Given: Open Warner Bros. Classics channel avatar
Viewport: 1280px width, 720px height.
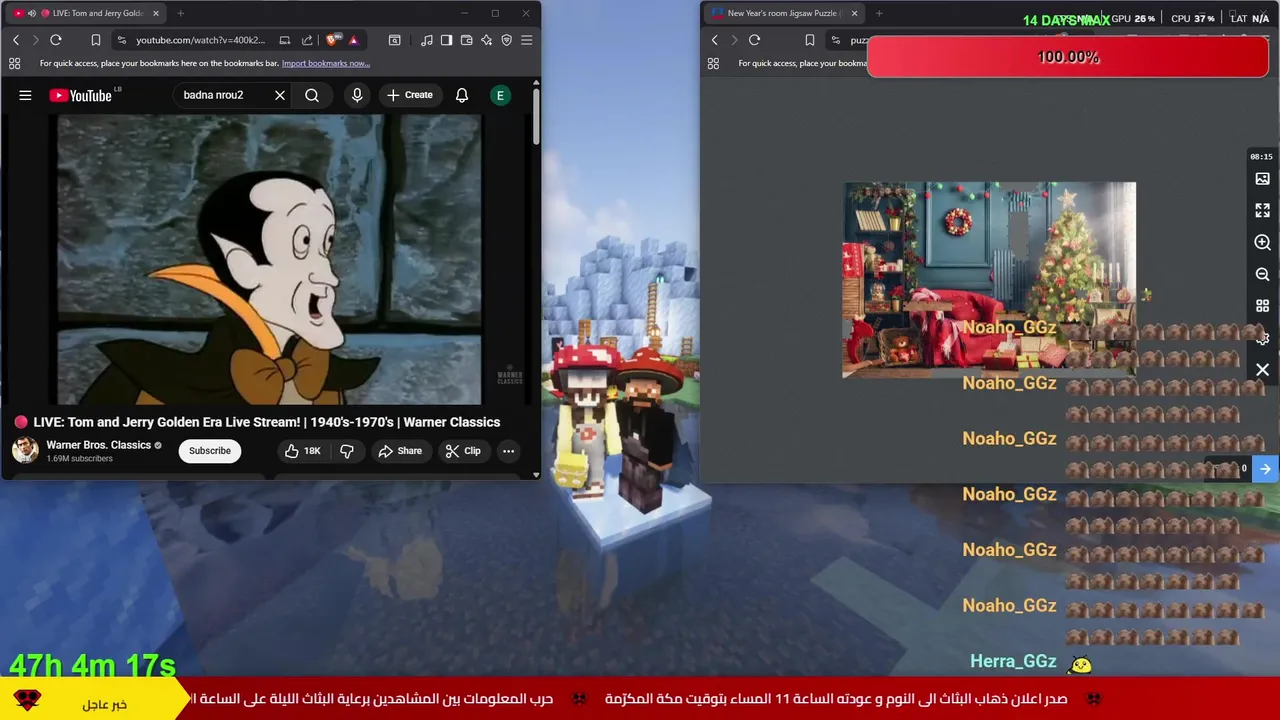Looking at the screenshot, I should click(25, 450).
